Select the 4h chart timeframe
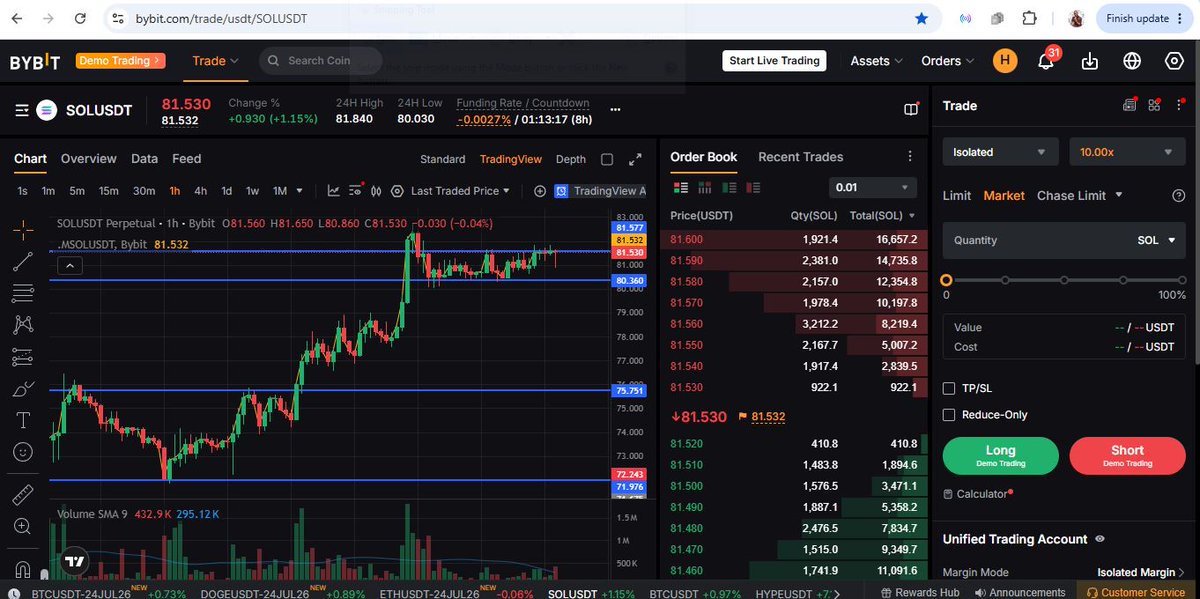1200x599 pixels. [x=201, y=191]
